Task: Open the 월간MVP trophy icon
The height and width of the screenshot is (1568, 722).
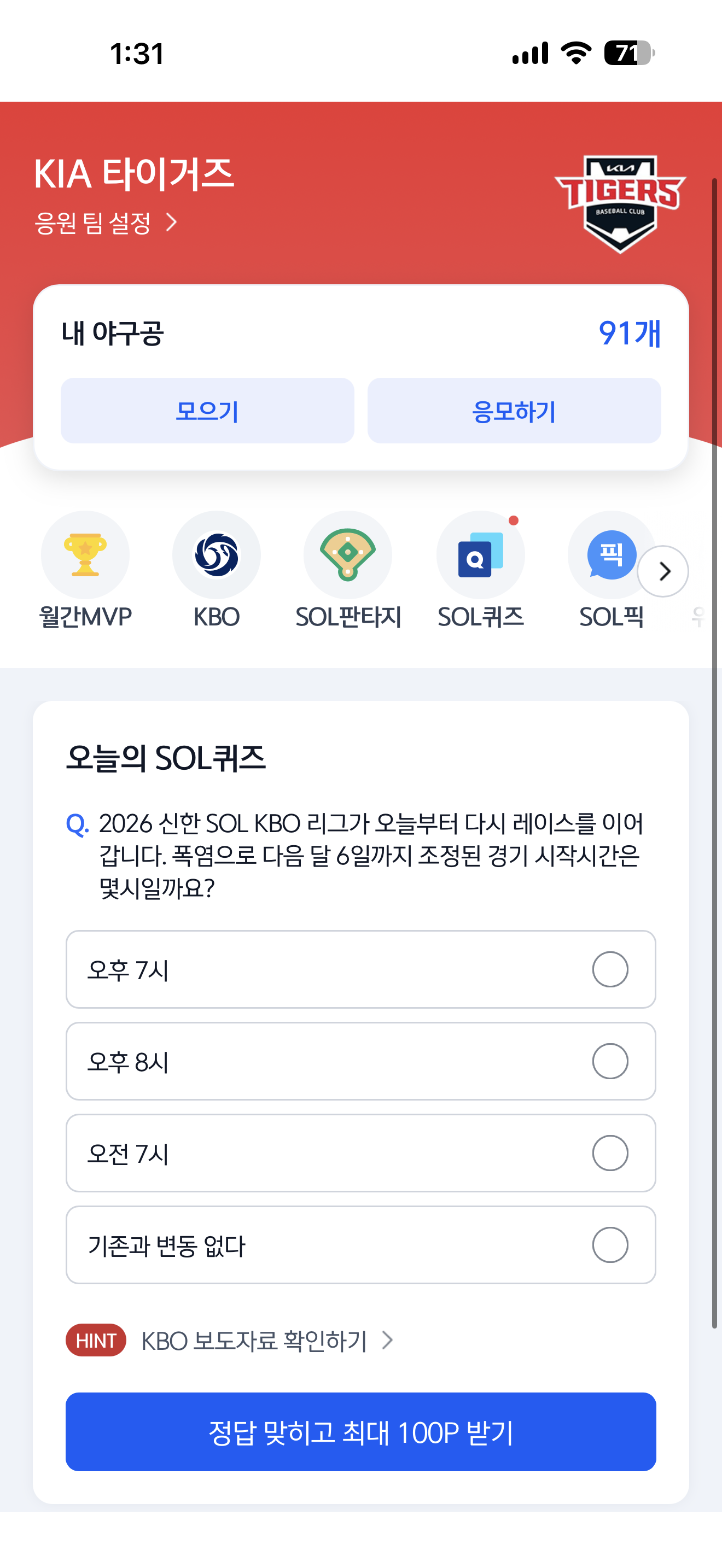Action: tap(85, 554)
